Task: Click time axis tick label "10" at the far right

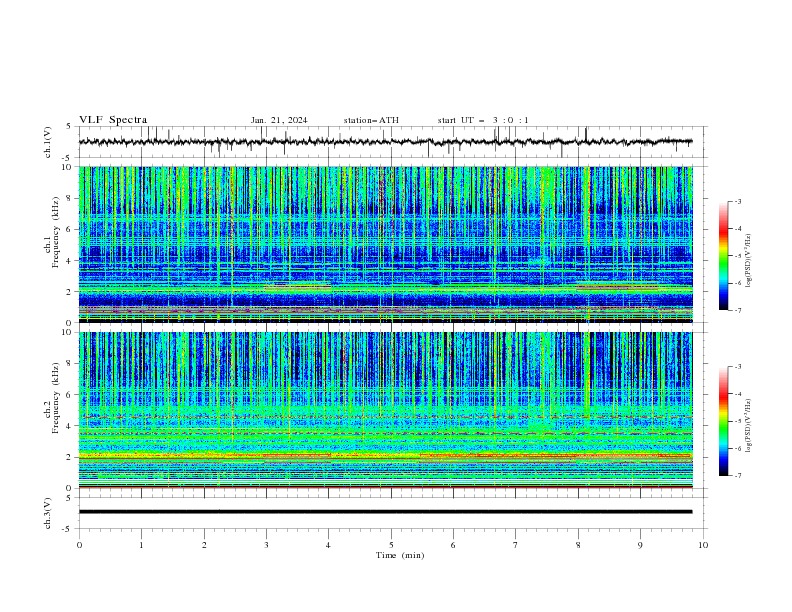Action: click(703, 545)
